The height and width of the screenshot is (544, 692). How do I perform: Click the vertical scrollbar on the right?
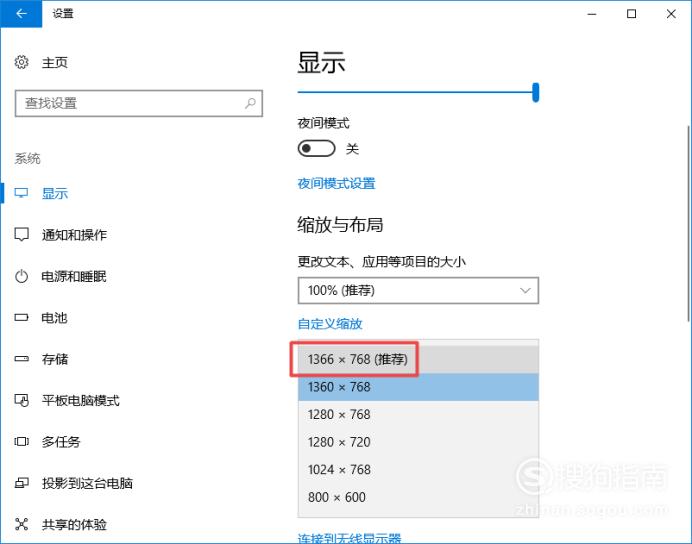coord(688,224)
